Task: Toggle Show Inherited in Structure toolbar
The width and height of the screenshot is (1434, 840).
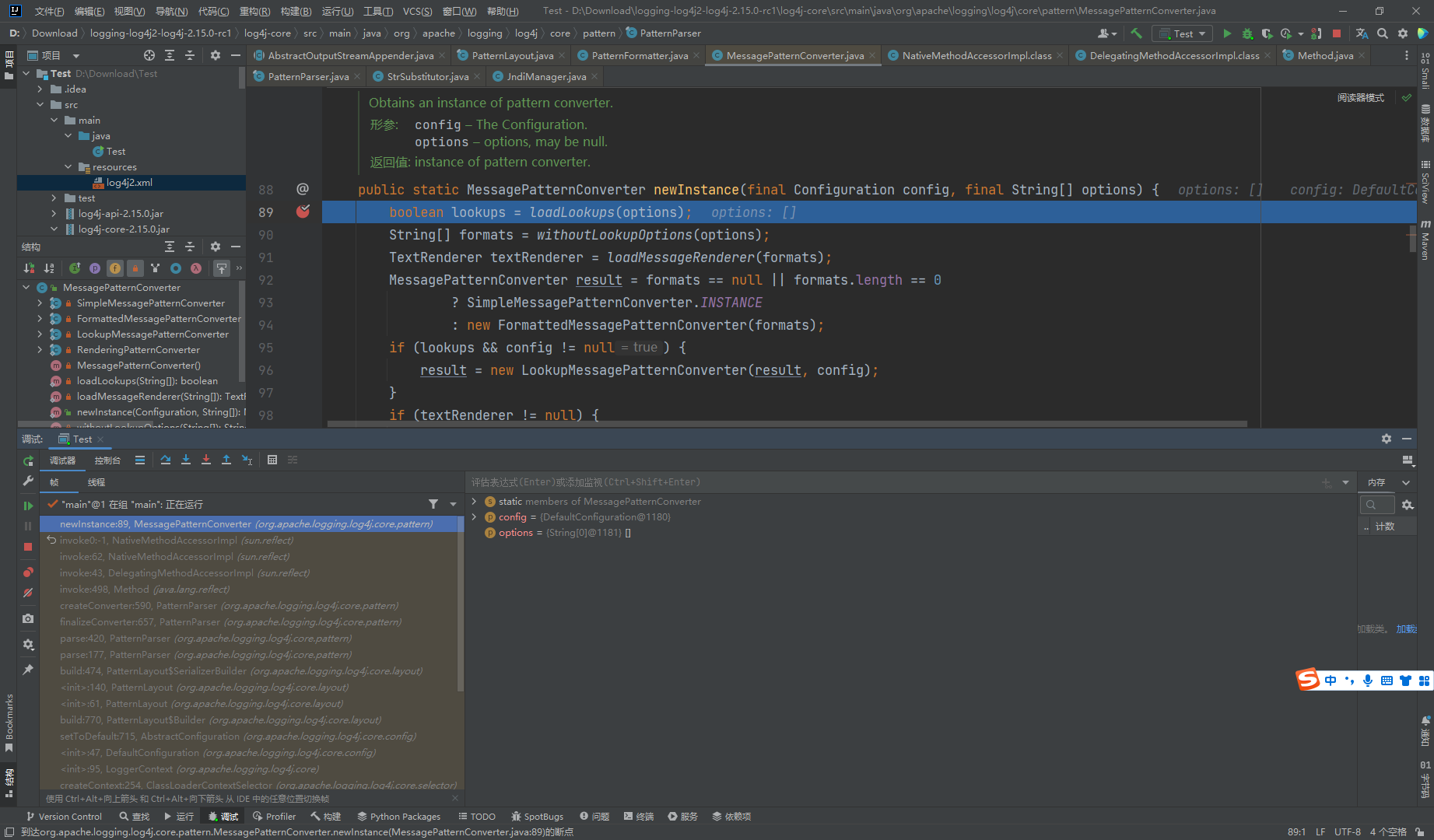Action: point(75,268)
